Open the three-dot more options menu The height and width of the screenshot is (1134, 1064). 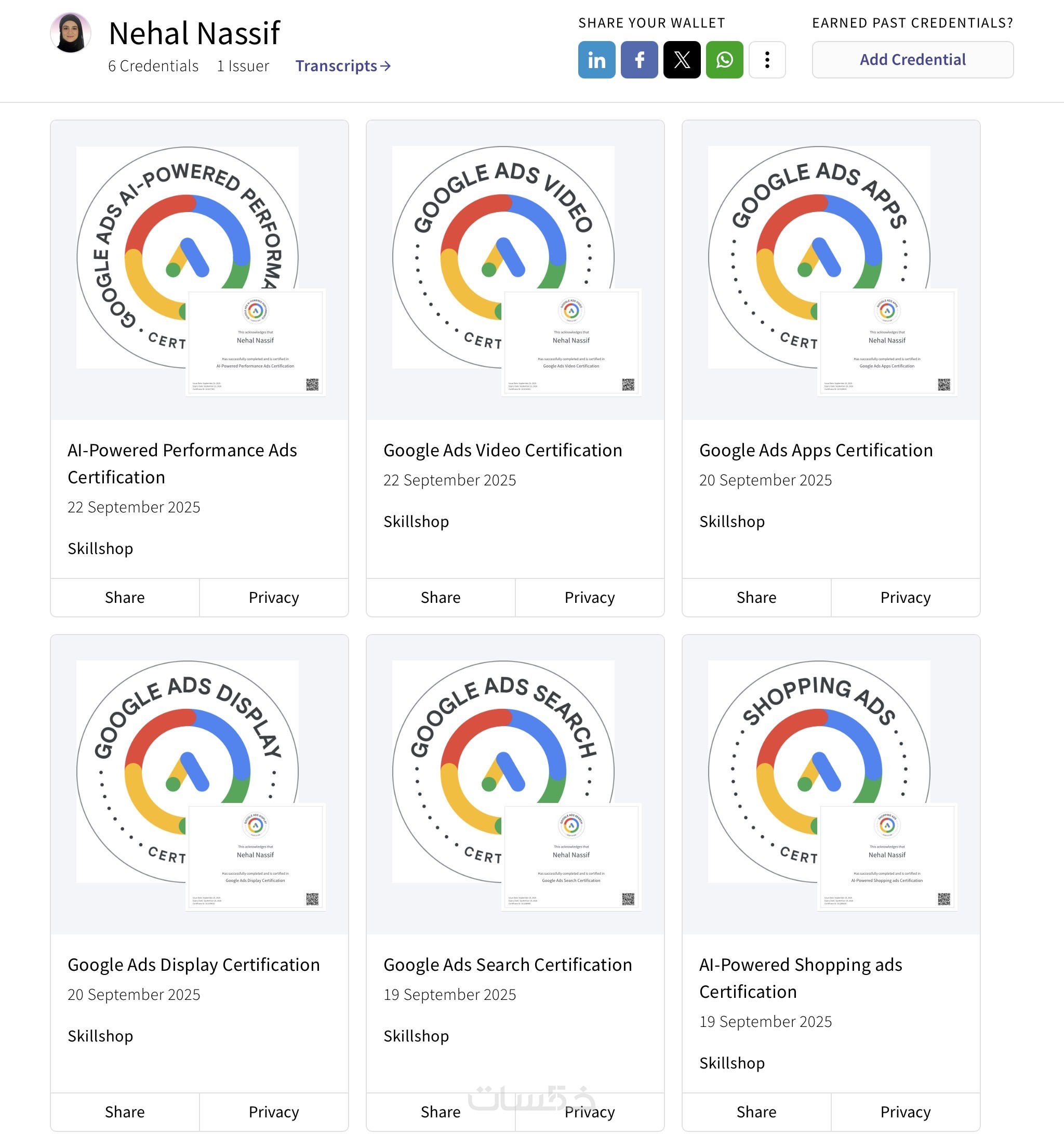[767, 60]
